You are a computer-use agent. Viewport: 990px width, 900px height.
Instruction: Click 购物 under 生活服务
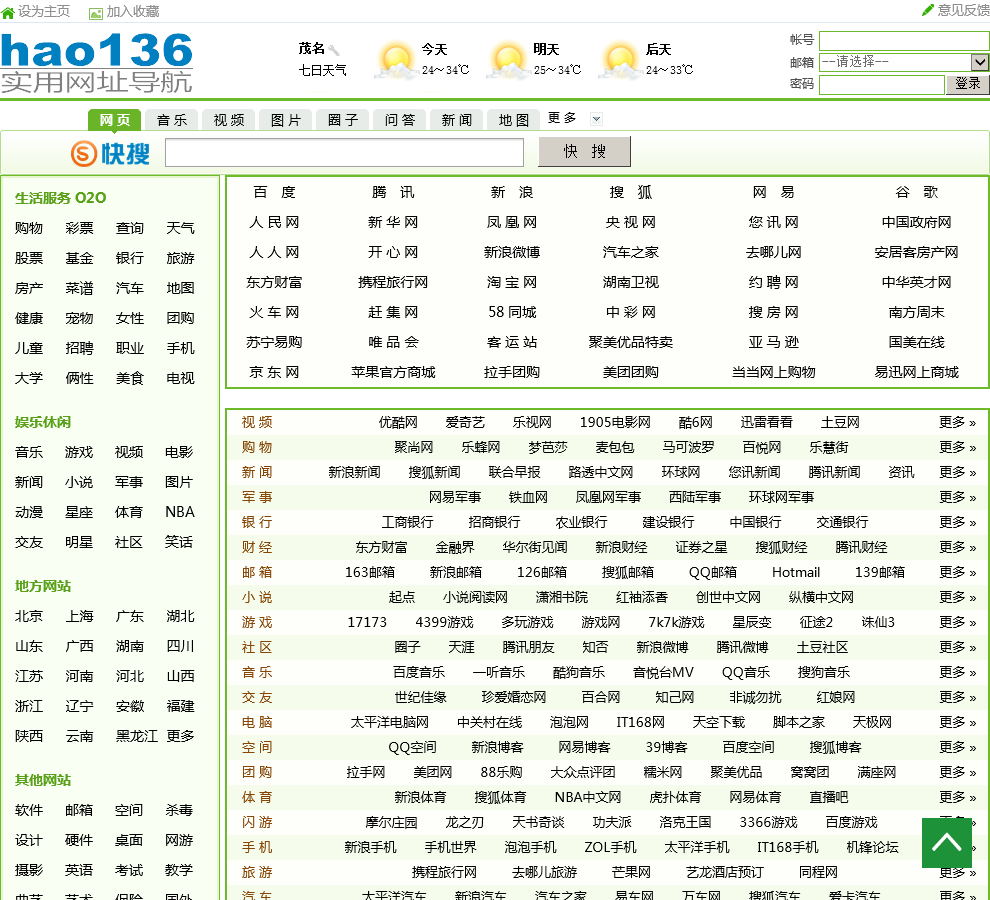29,228
